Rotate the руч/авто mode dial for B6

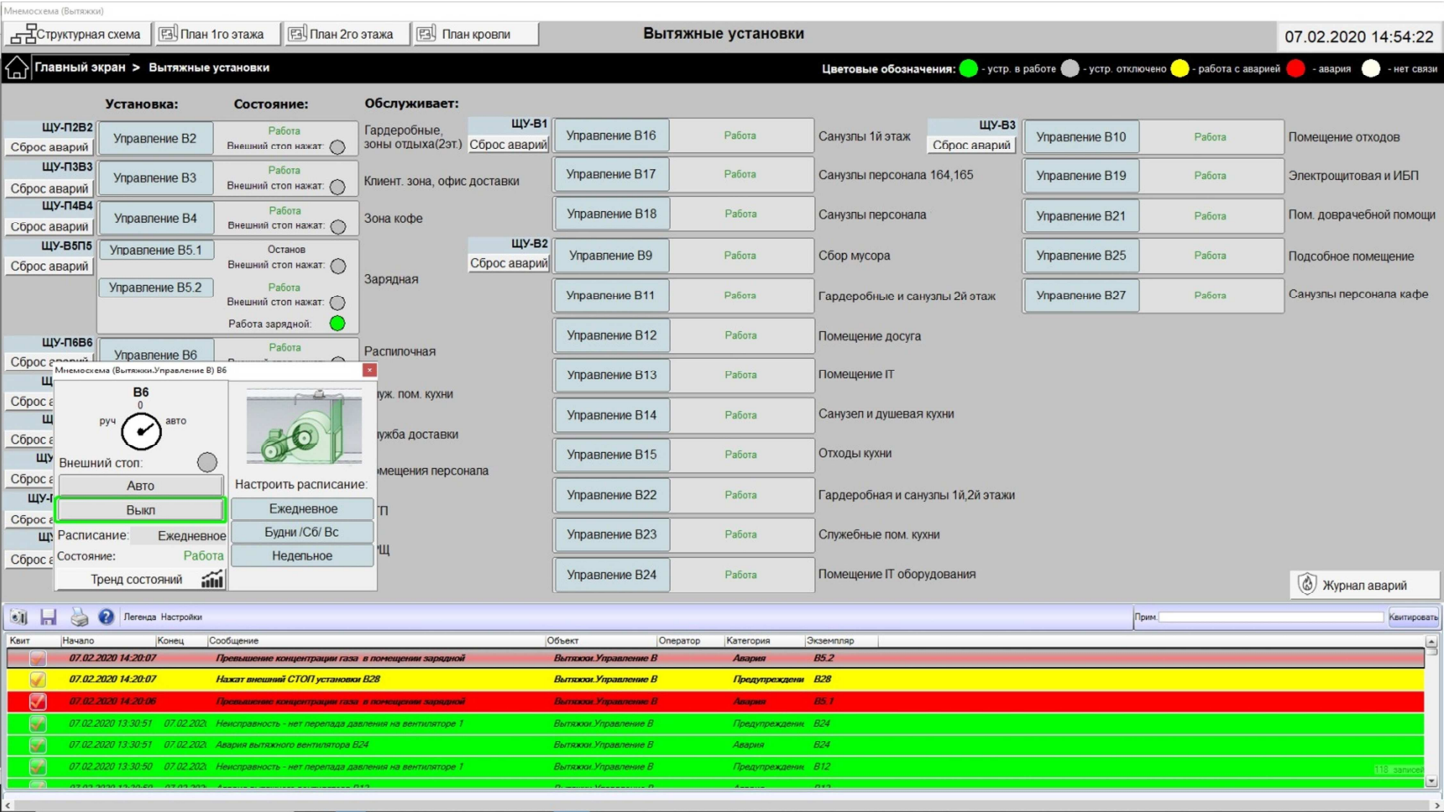coord(141,430)
